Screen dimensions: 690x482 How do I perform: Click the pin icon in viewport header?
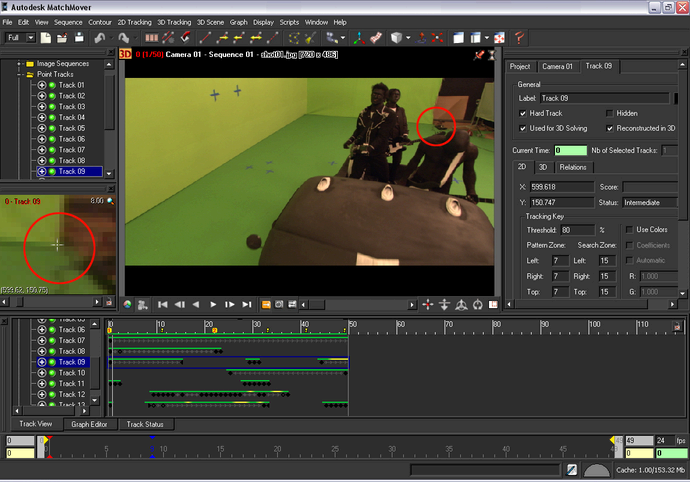[479, 55]
